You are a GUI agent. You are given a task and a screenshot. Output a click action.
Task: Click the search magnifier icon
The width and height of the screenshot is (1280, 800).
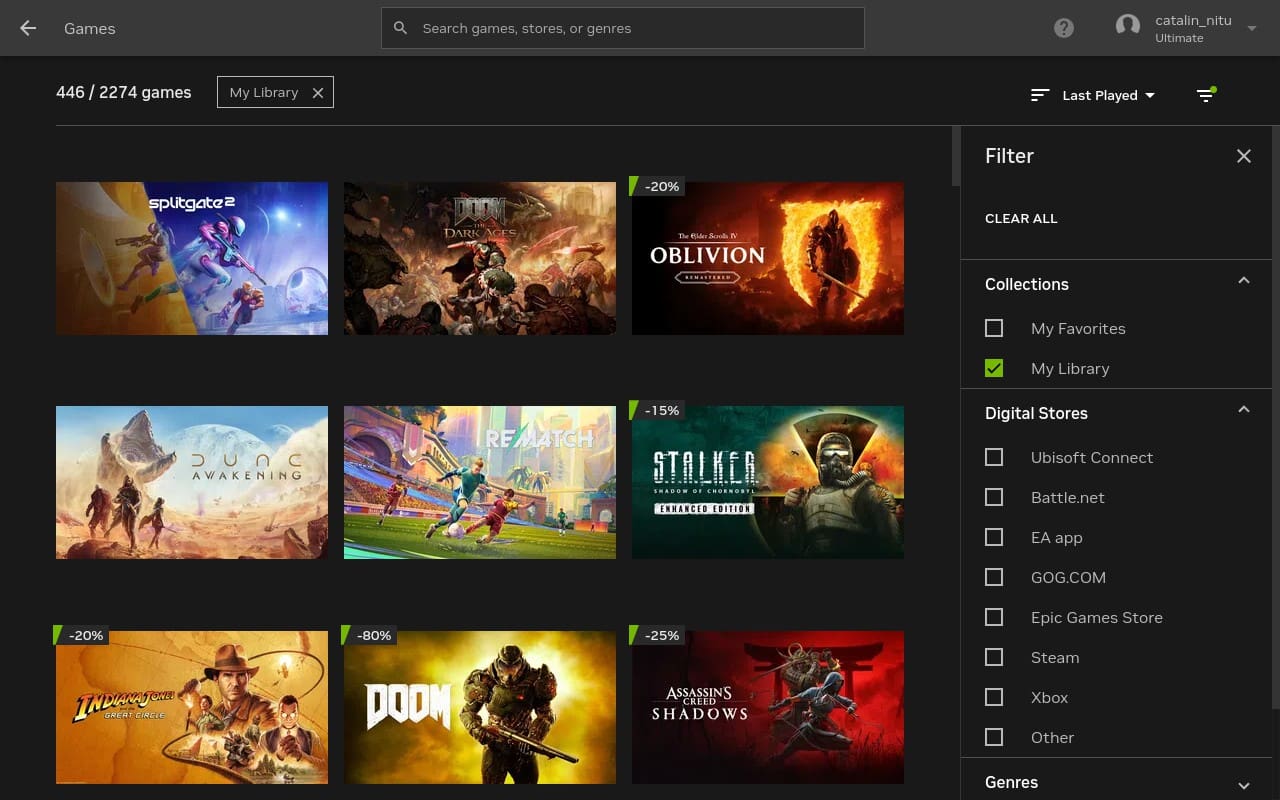tap(401, 28)
